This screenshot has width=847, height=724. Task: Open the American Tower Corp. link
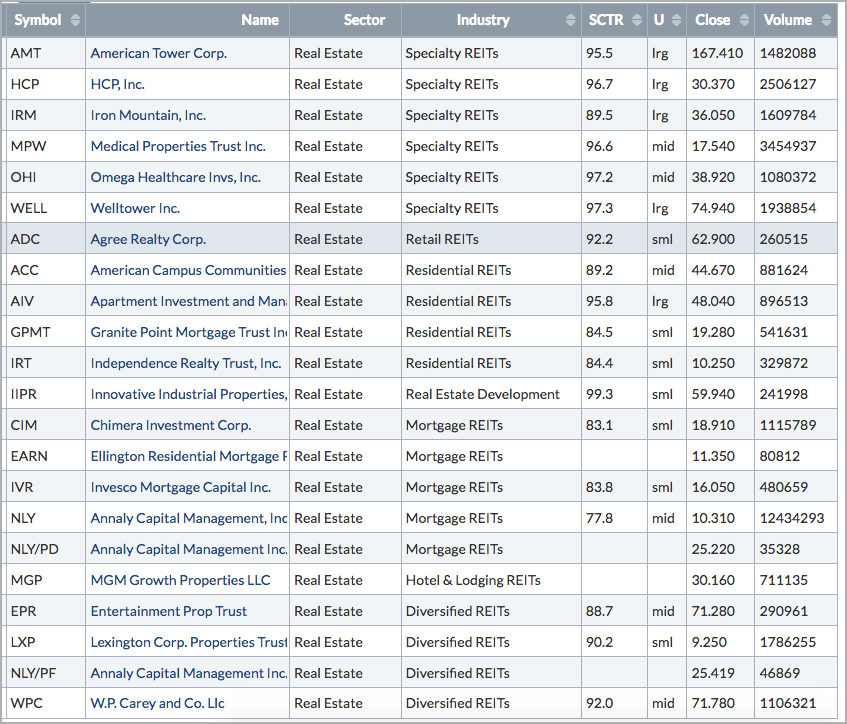pos(158,53)
